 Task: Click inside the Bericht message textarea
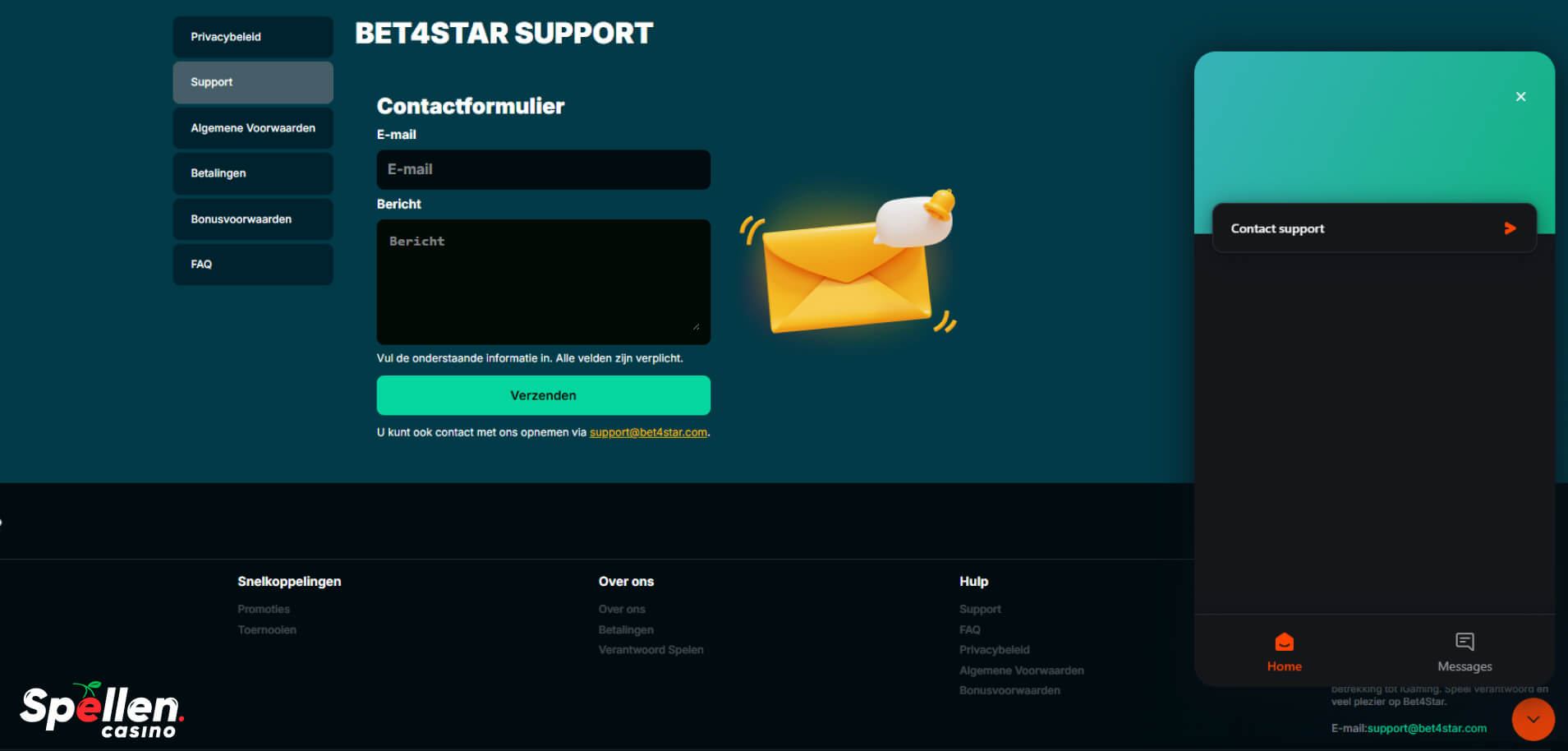point(543,281)
